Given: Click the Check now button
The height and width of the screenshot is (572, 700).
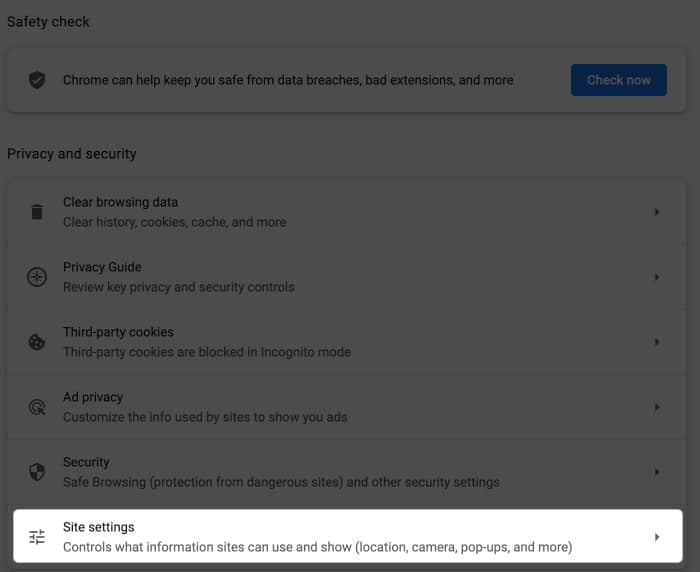Looking at the screenshot, I should [x=618, y=80].
